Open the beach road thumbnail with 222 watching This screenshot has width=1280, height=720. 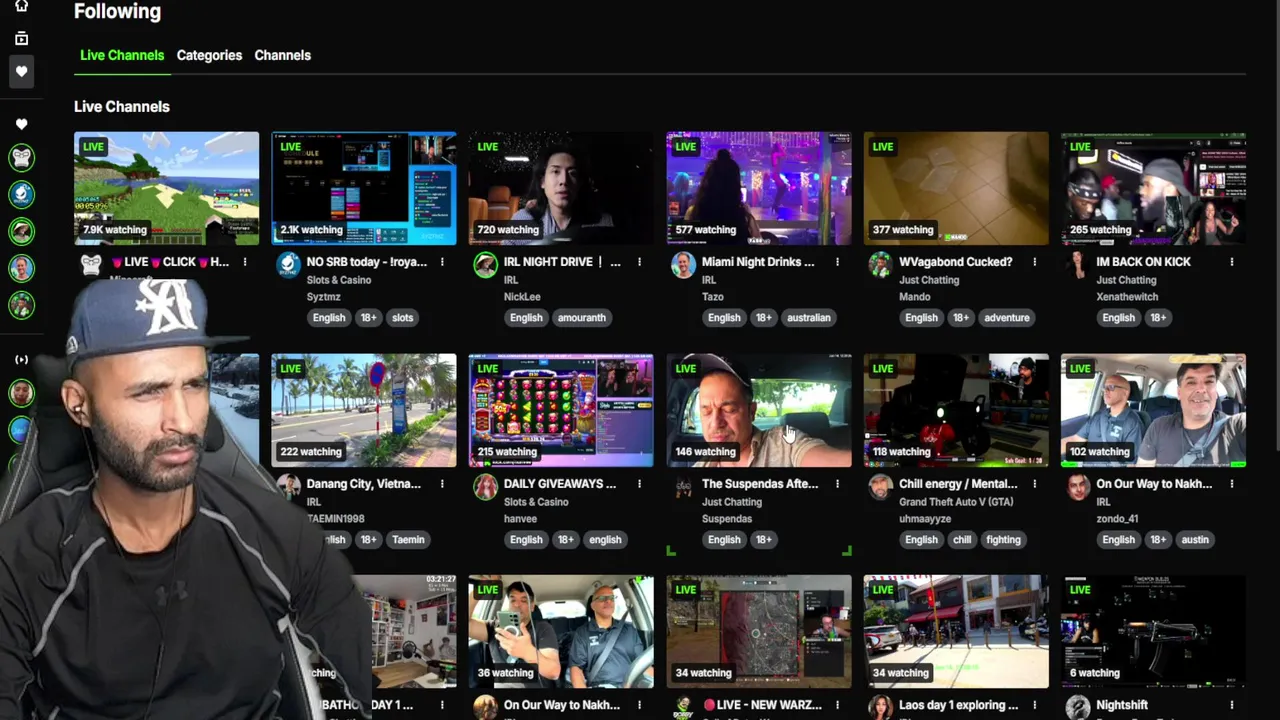click(364, 410)
